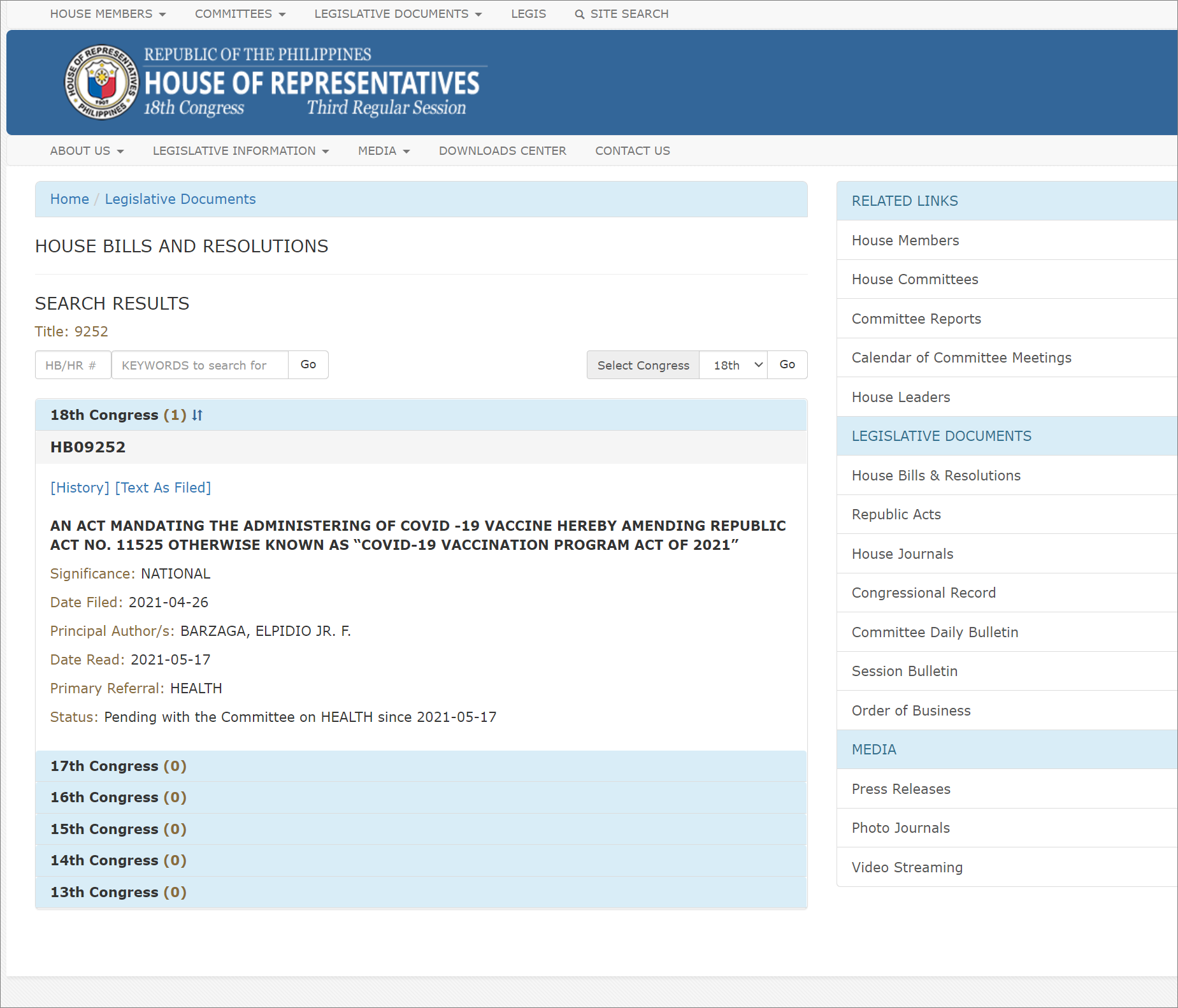The image size is (1178, 1008).
Task: Click the HB09252 bill number heading
Action: [88, 447]
